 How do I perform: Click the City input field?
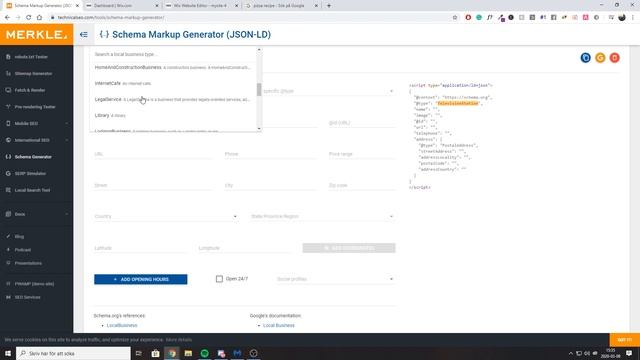[x=270, y=185]
